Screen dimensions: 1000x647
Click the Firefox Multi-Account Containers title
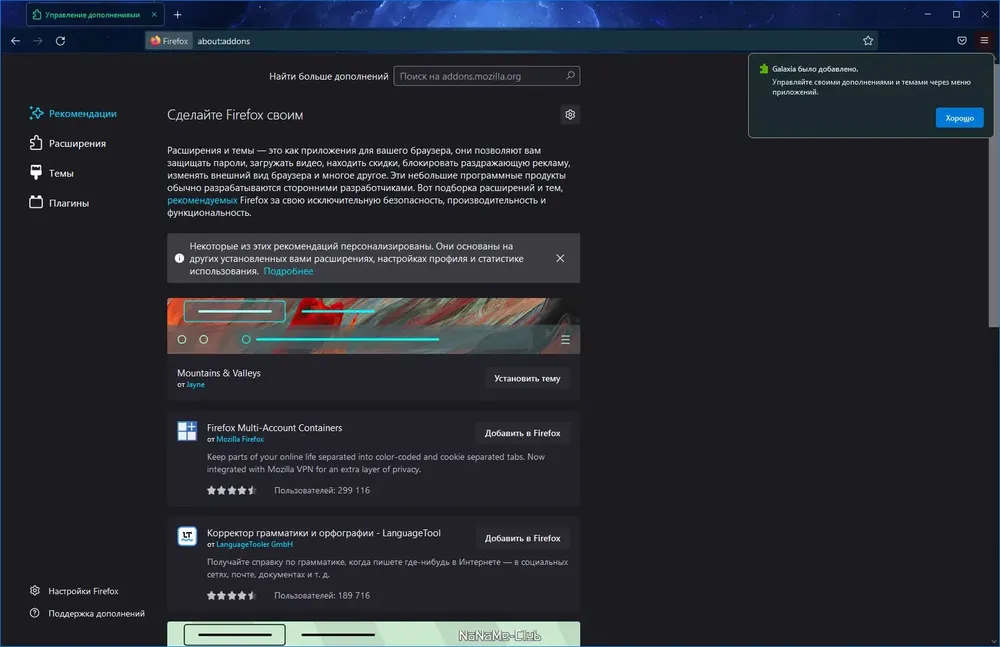(274, 428)
